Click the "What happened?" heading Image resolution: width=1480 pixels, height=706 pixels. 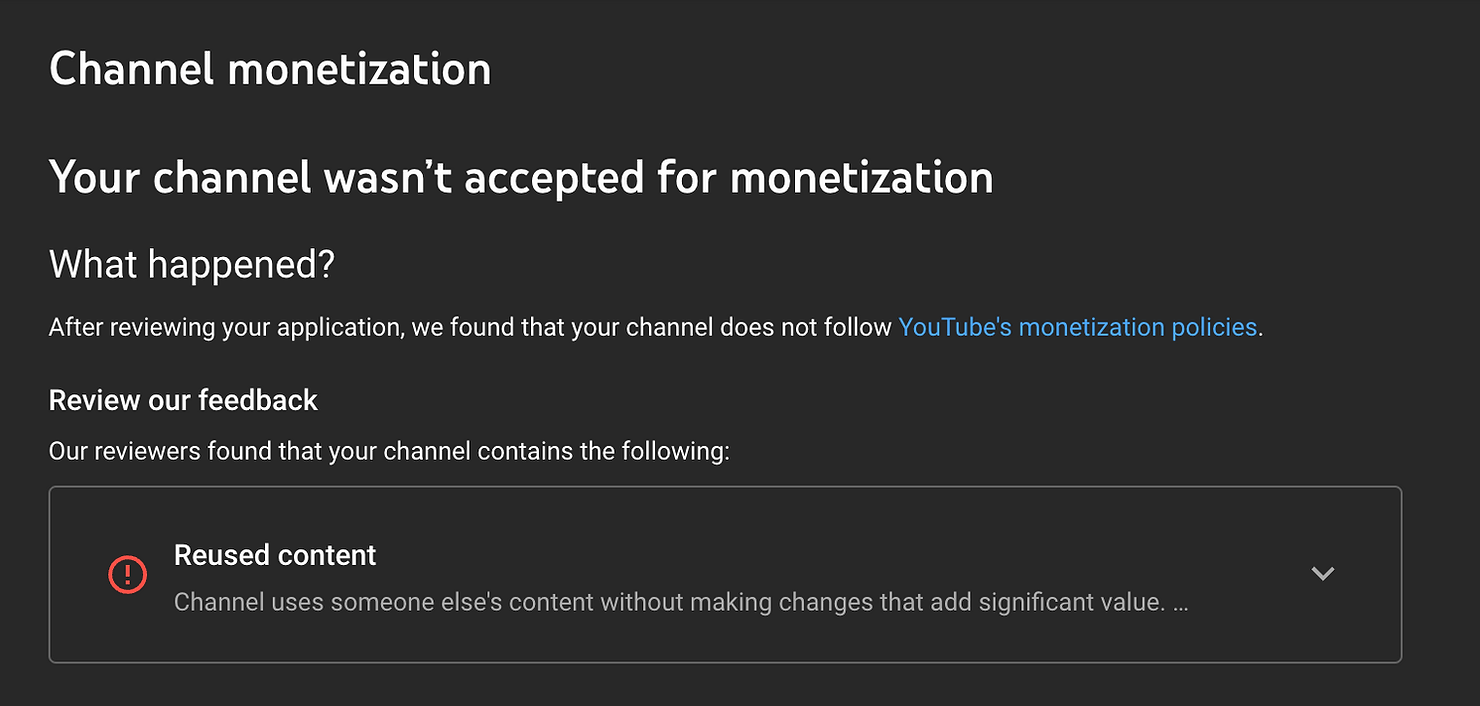pyautogui.click(x=191, y=265)
